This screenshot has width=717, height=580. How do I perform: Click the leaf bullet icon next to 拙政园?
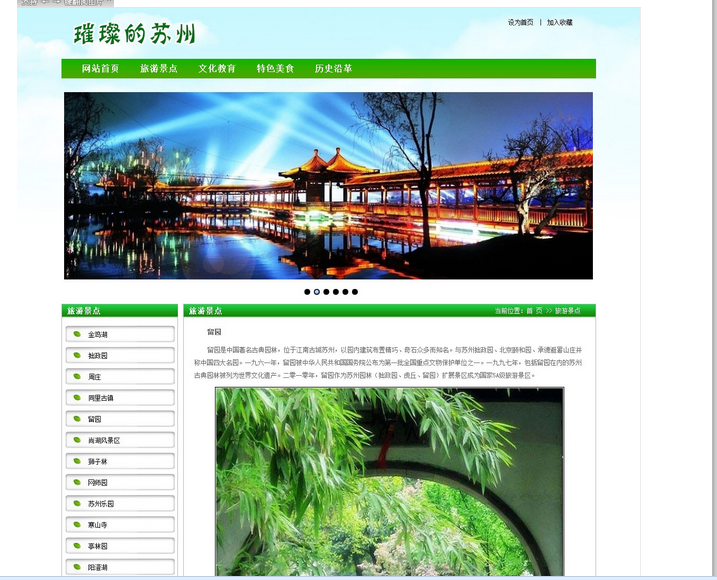(x=76, y=355)
